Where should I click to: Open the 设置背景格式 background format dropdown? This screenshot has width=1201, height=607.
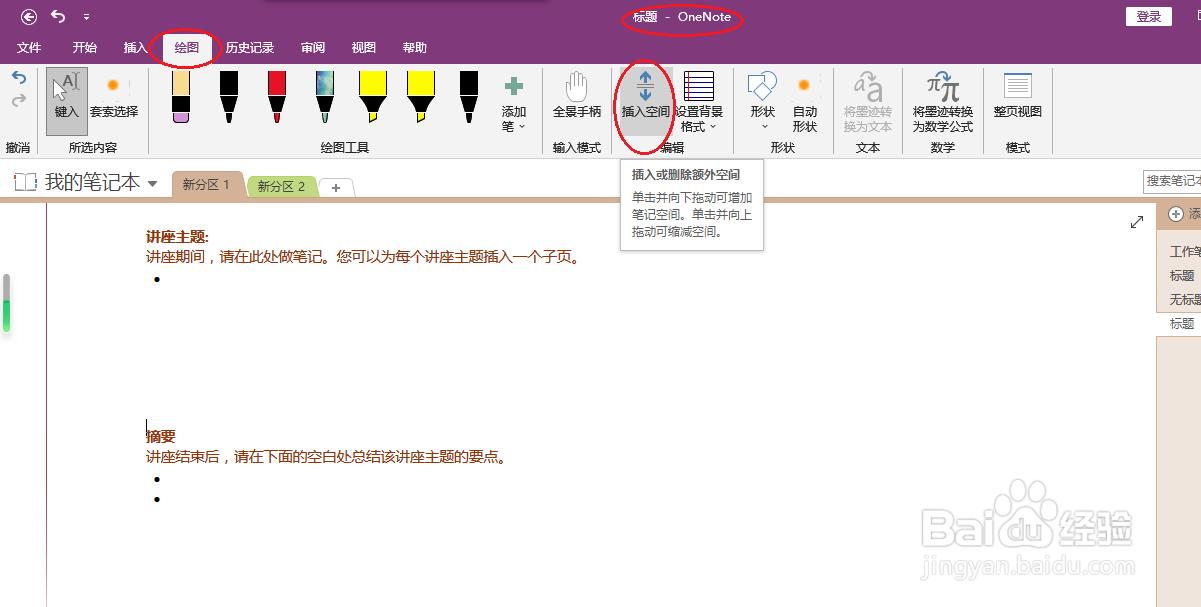699,102
